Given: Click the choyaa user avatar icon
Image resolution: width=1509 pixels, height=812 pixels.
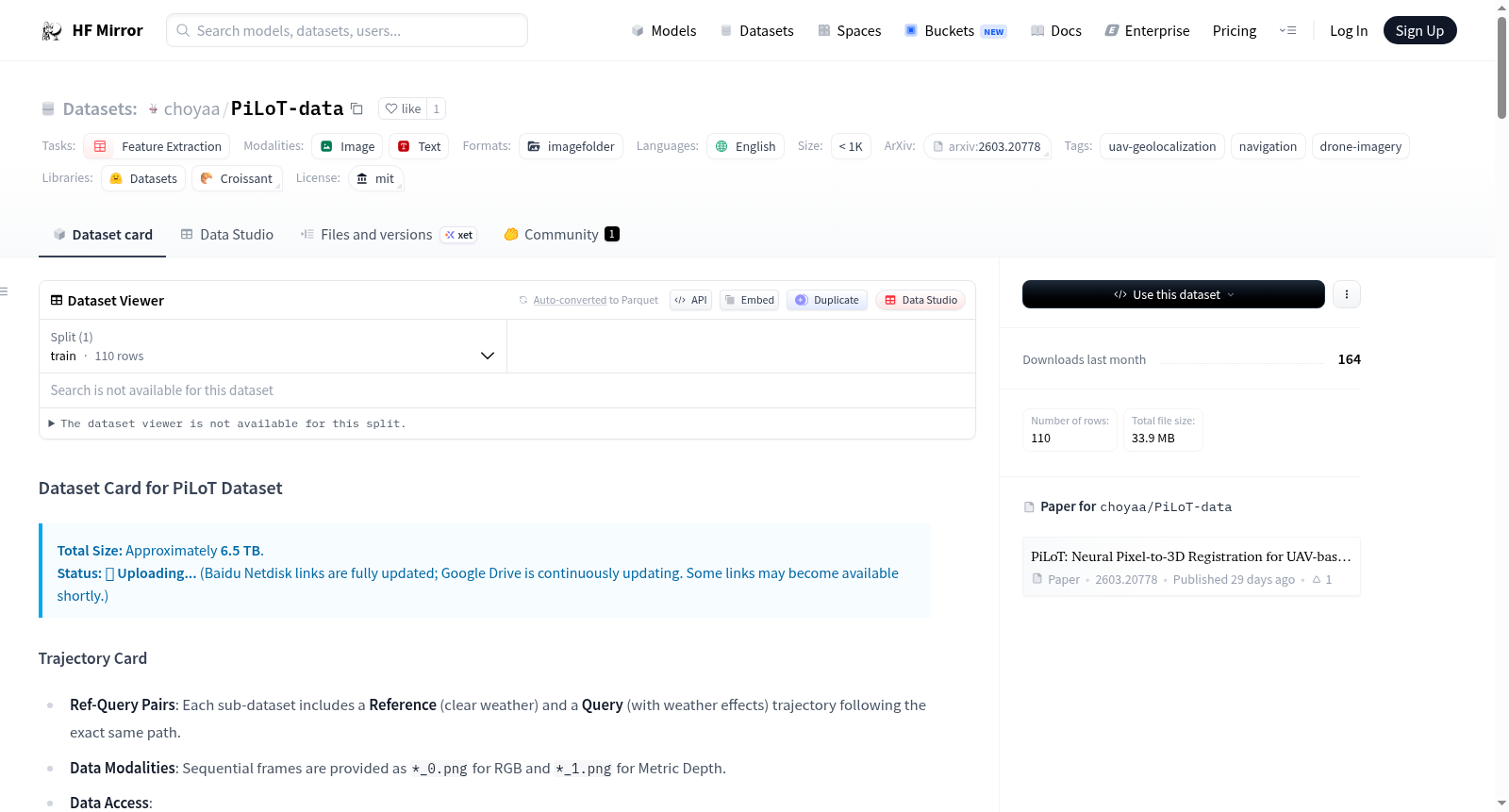Looking at the screenshot, I should point(153,109).
